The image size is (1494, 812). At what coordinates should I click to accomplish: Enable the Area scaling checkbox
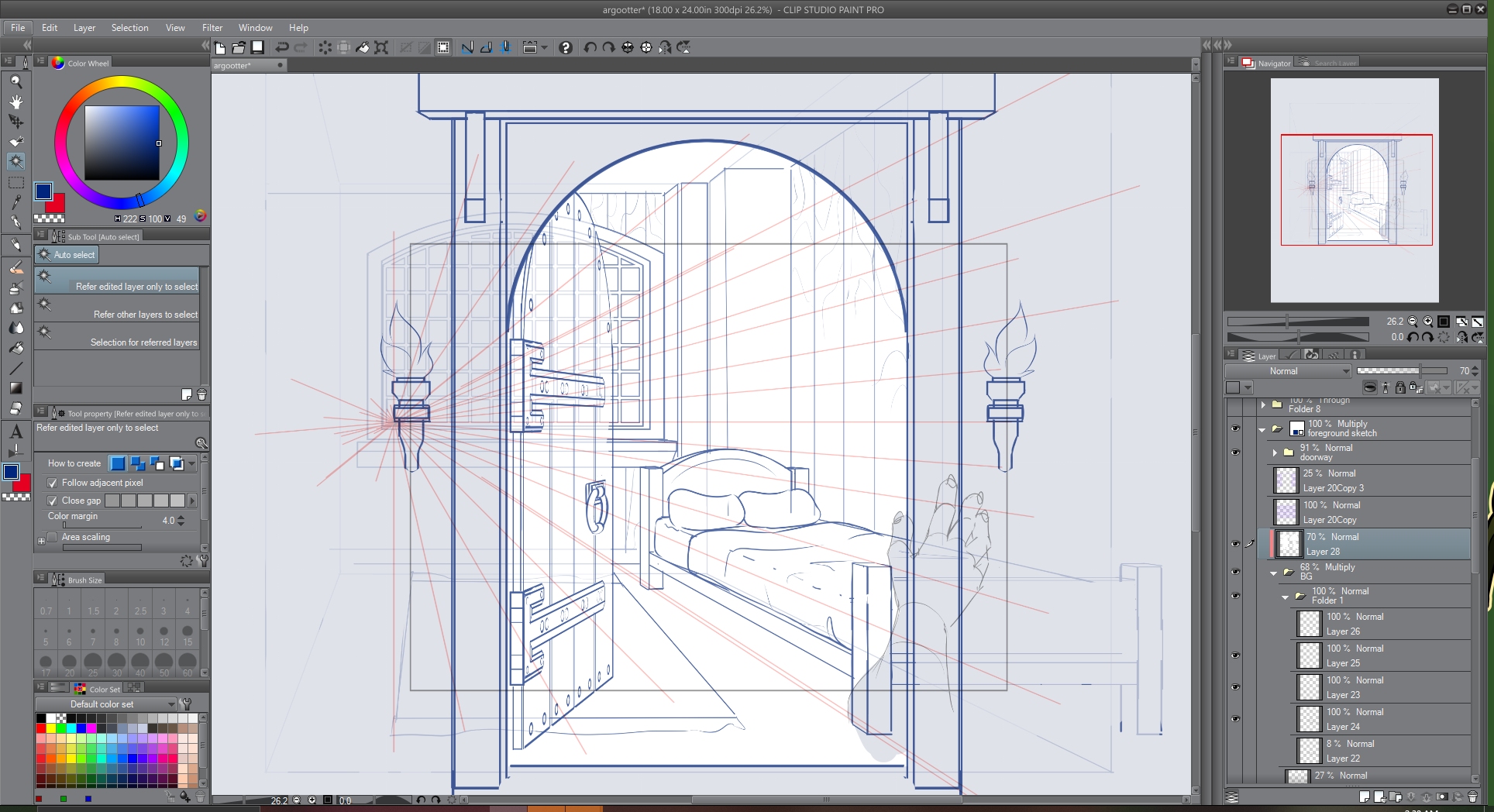[53, 537]
